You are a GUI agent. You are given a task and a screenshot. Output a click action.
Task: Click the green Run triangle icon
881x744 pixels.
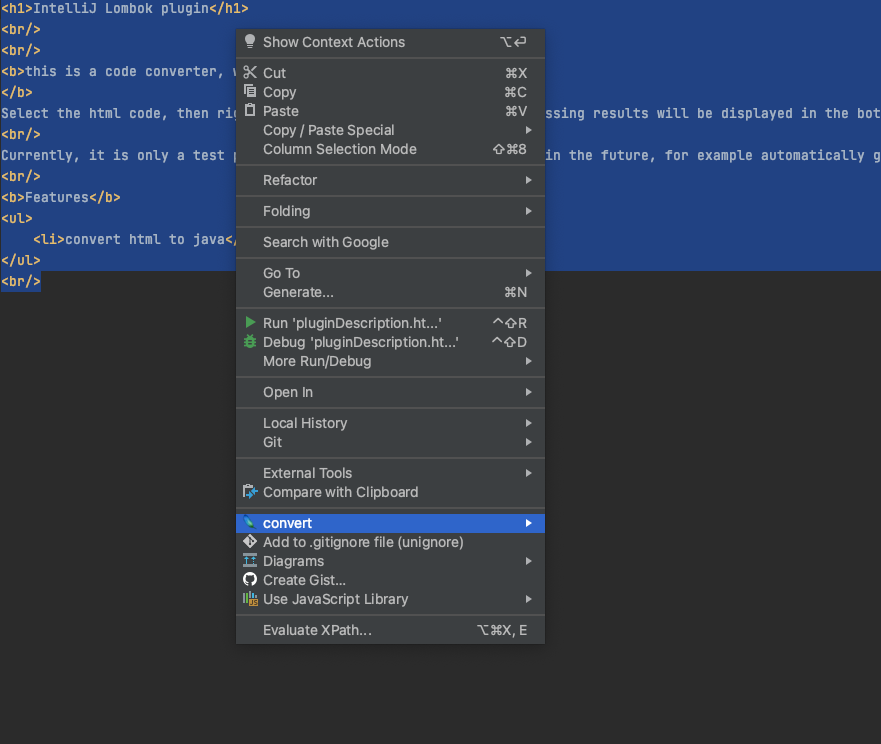251,323
